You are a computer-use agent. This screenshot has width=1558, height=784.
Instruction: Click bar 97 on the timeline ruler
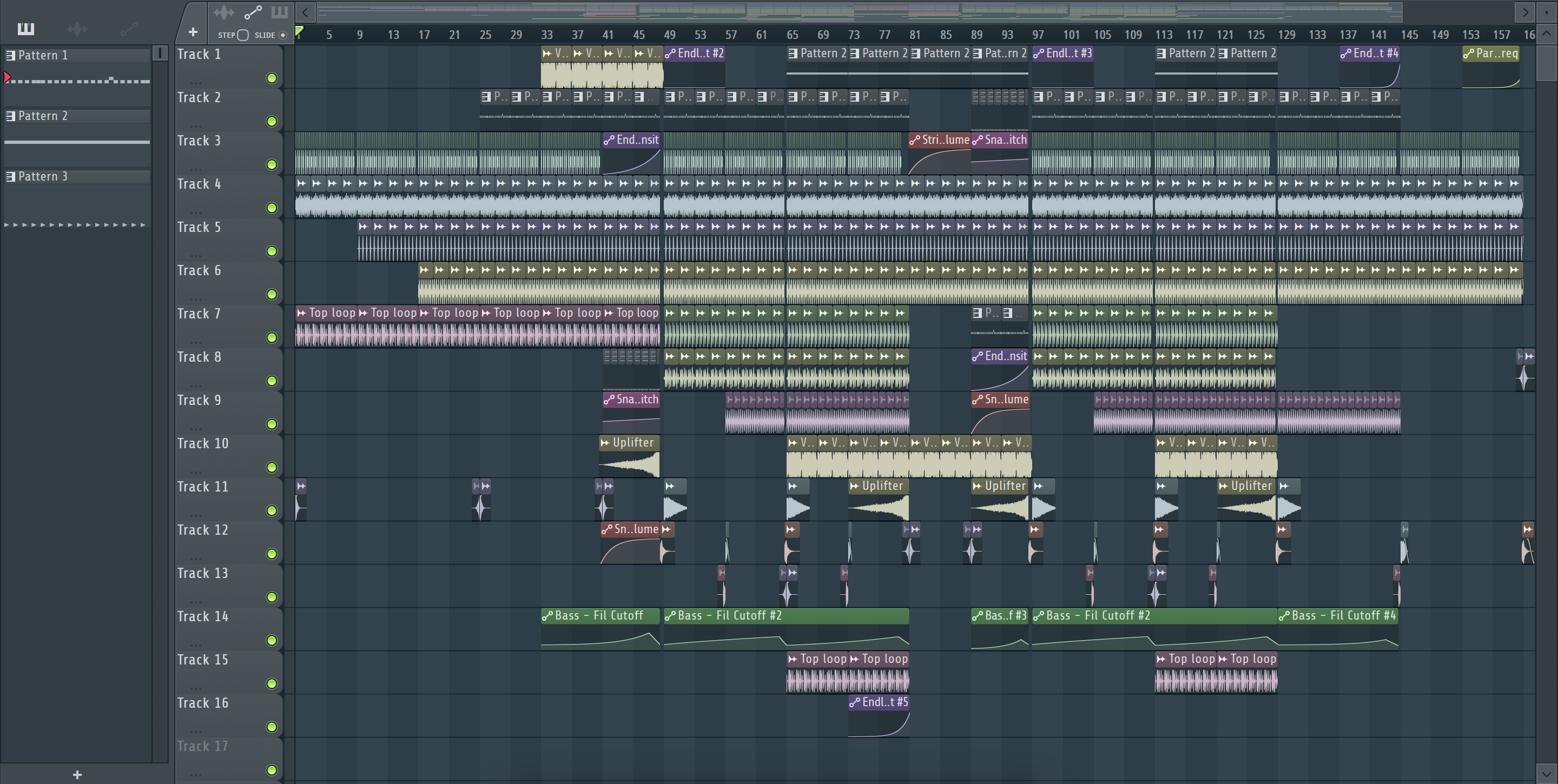(x=1039, y=35)
